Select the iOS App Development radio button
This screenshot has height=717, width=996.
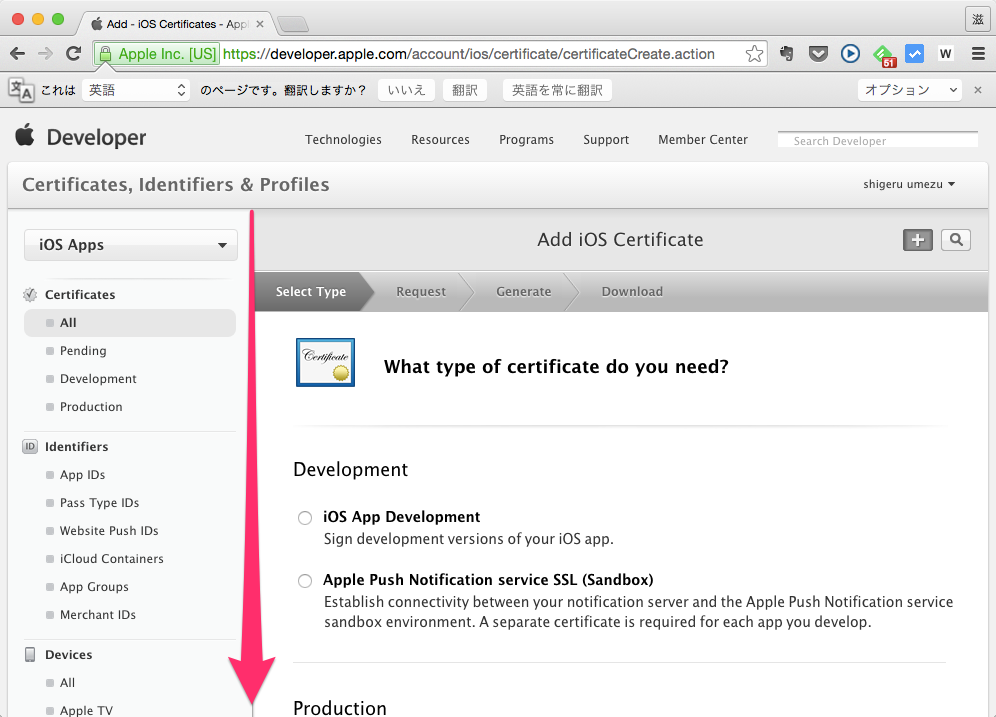305,518
